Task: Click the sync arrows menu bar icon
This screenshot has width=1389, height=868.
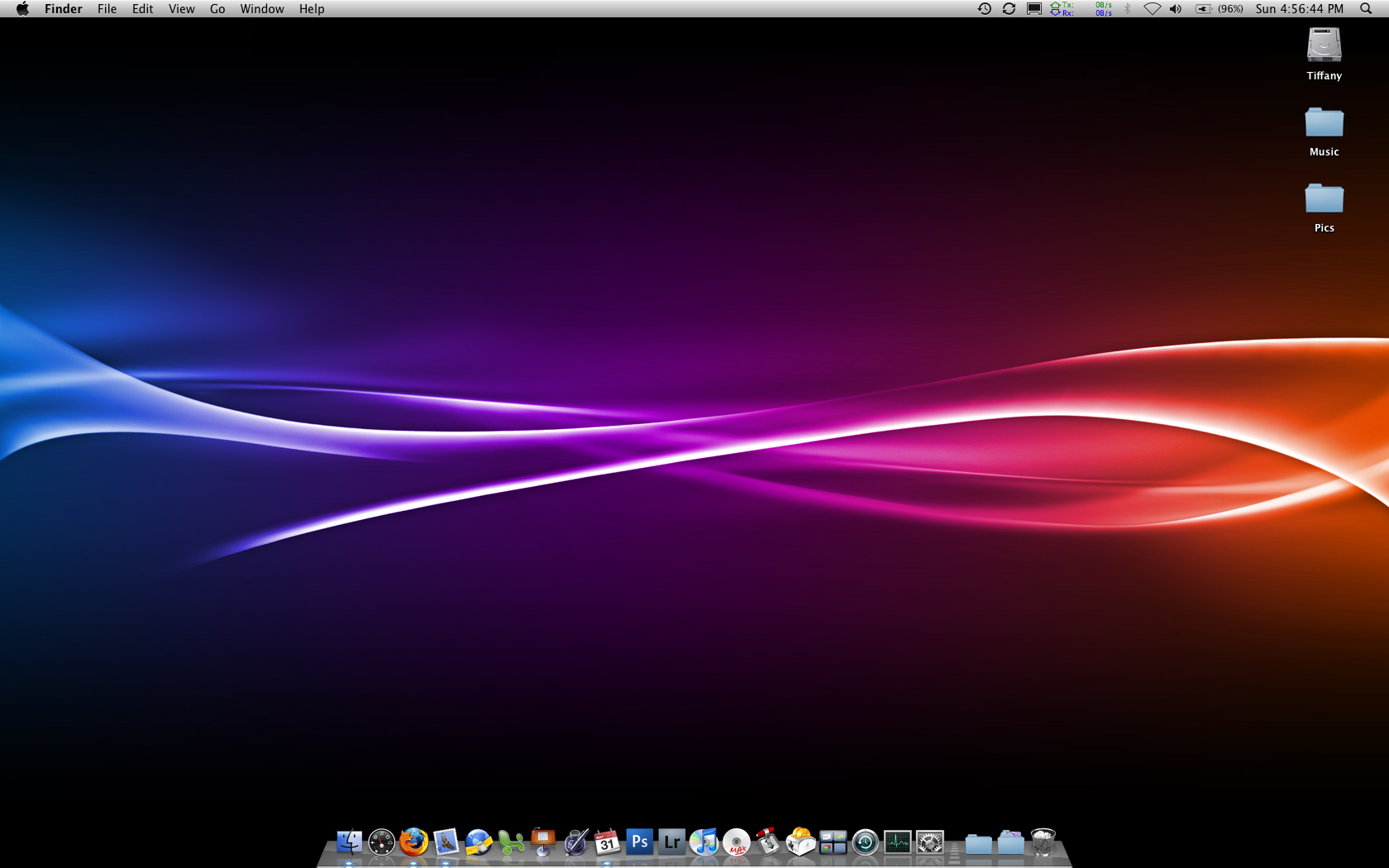Action: tap(1009, 9)
